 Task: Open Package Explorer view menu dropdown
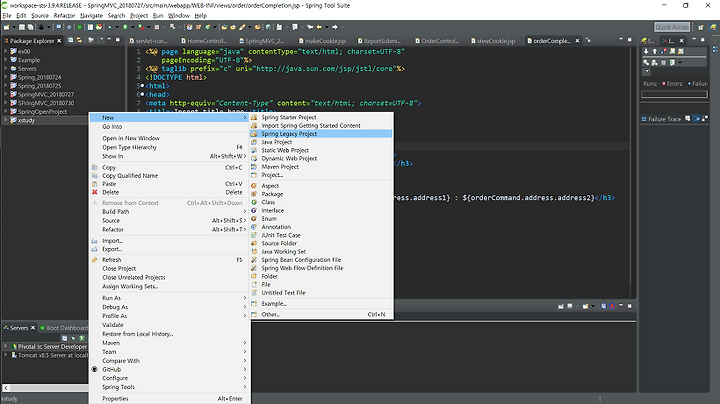click(101, 40)
